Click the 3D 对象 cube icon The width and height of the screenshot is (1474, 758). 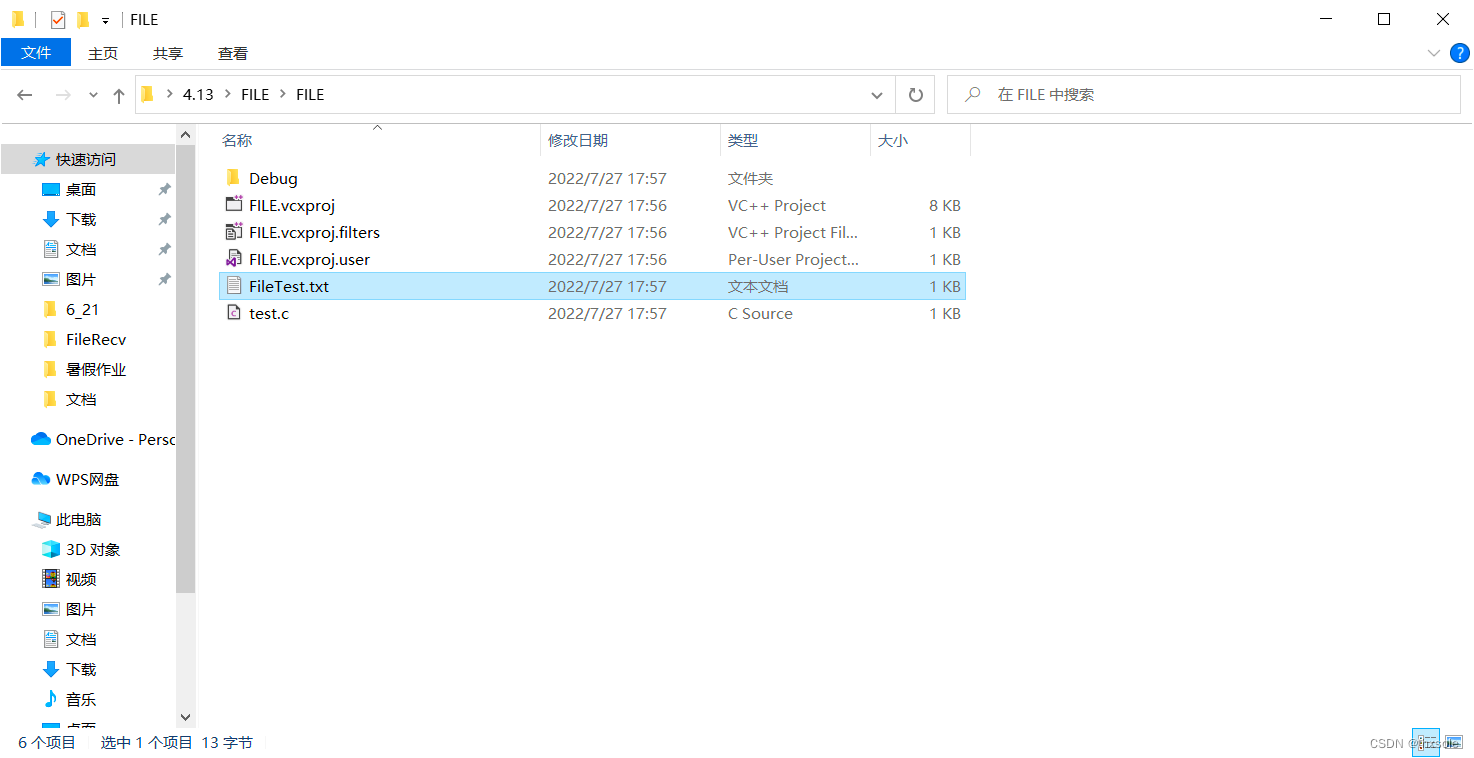point(51,549)
